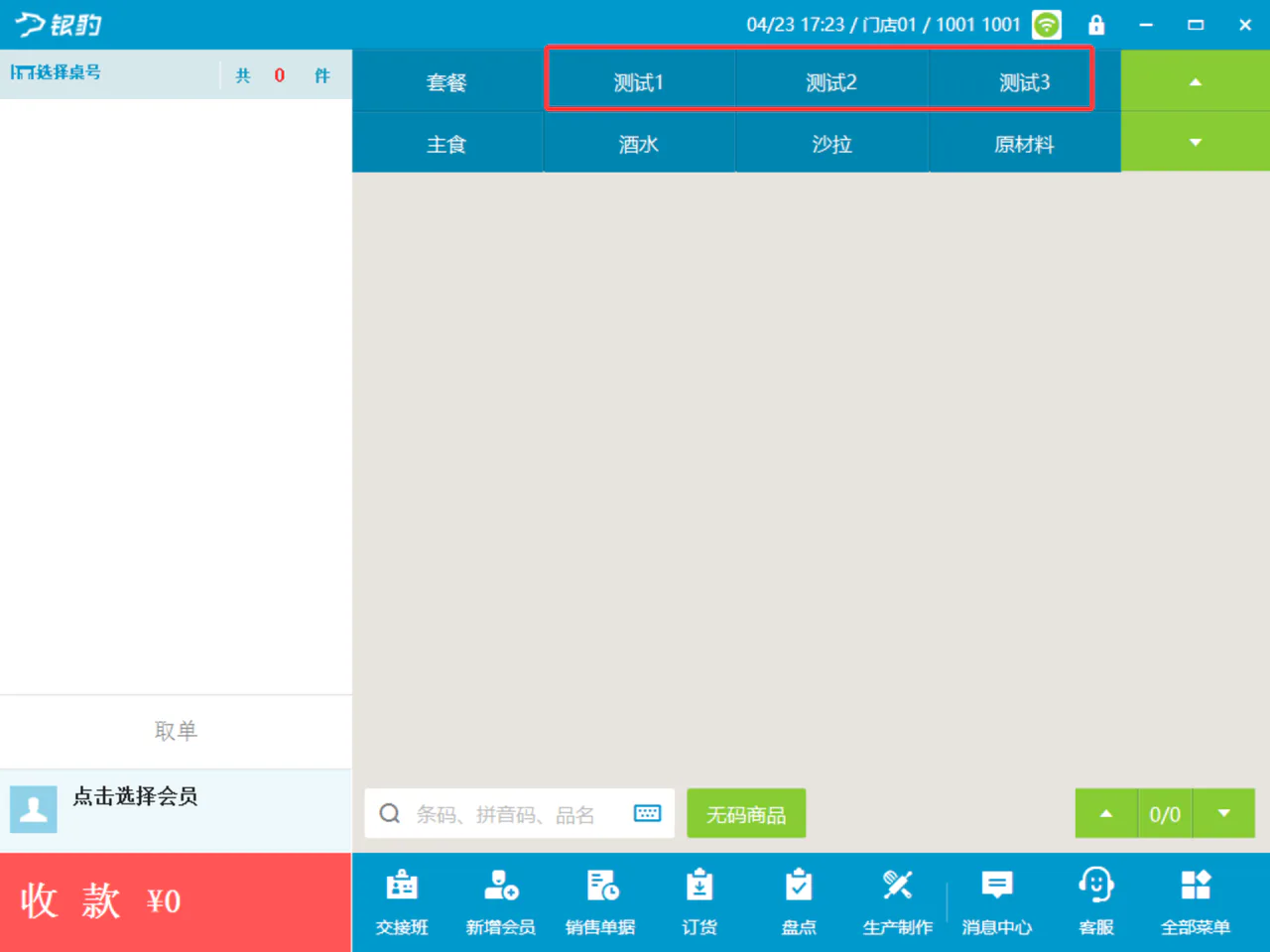
Task: Lock the screen with padlock icon
Action: pyautogui.click(x=1096, y=25)
